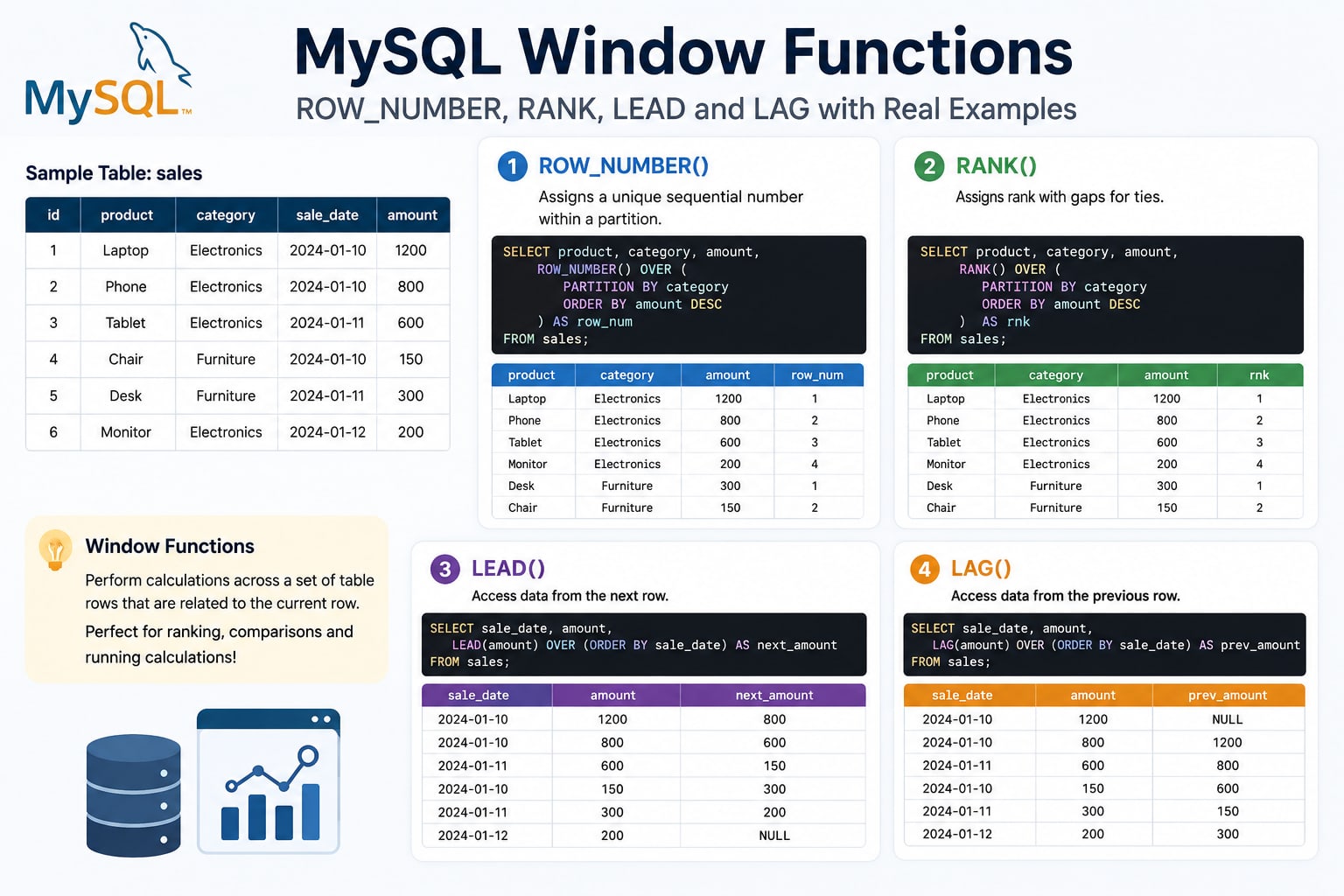This screenshot has width=1344, height=896.
Task: Click 'Laptop' in the sample sales table
Action: (x=126, y=250)
